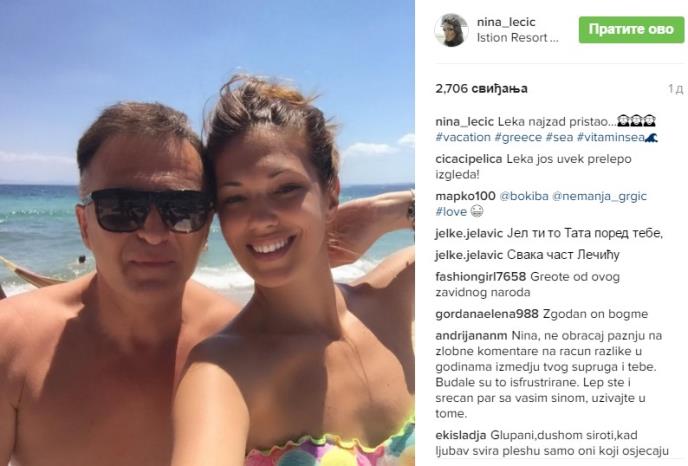Open gordanaelena988 commenter profile

click(x=487, y=314)
